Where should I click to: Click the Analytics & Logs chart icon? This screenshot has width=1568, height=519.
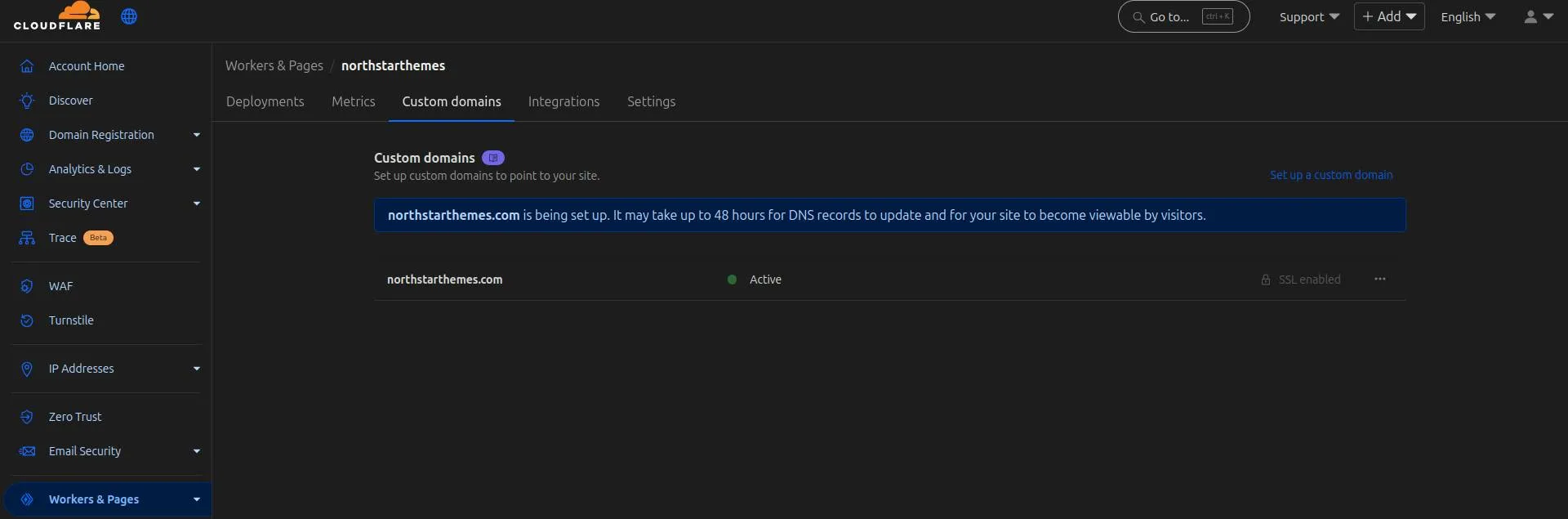coord(27,169)
